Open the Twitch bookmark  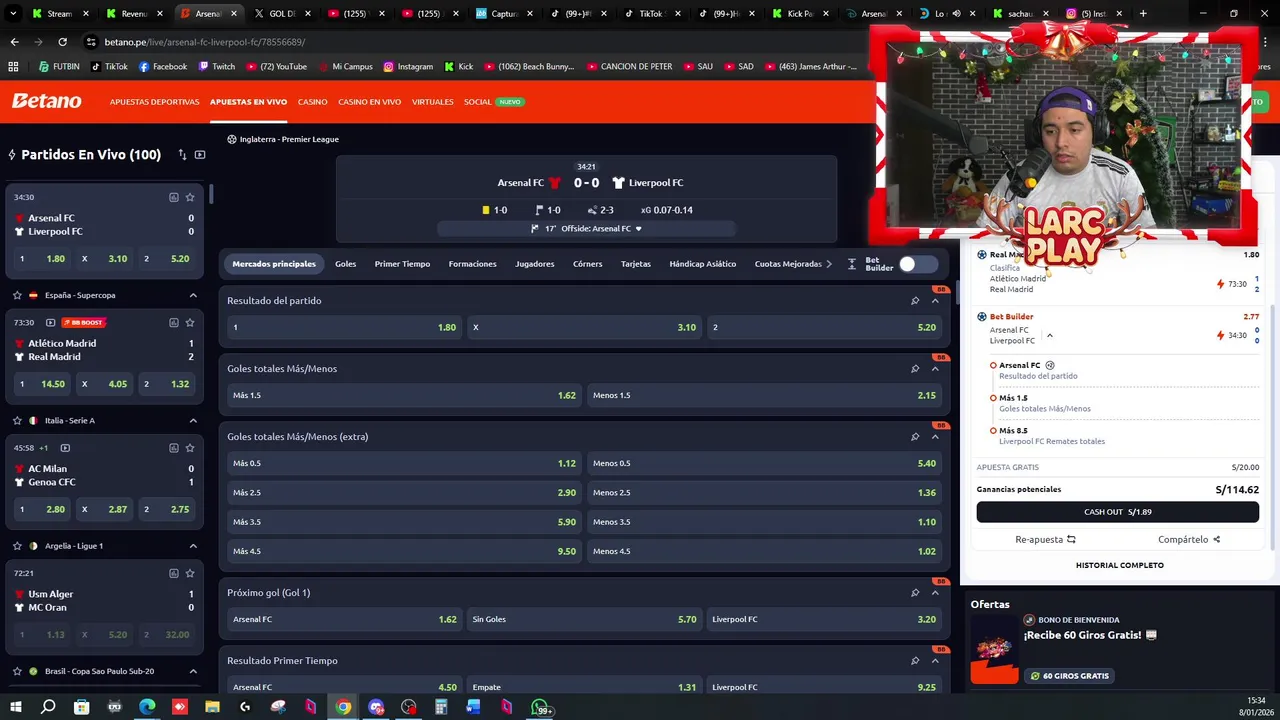(217, 67)
